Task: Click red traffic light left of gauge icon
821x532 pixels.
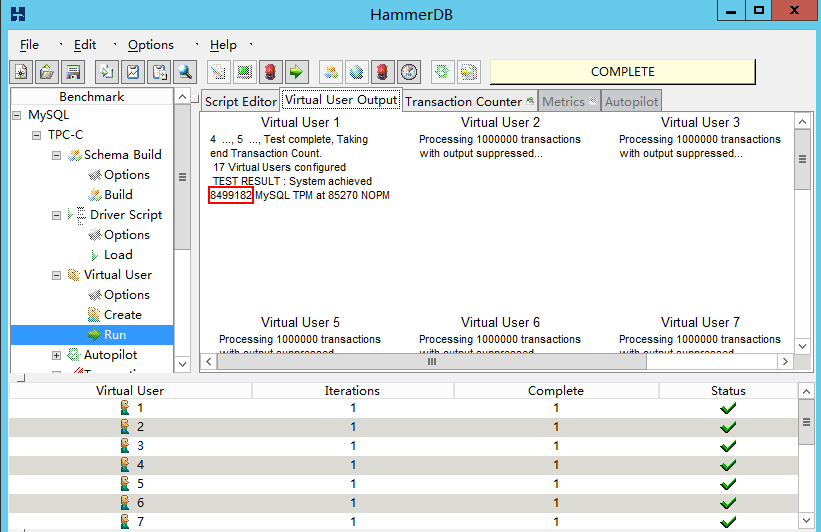Action: click(382, 72)
